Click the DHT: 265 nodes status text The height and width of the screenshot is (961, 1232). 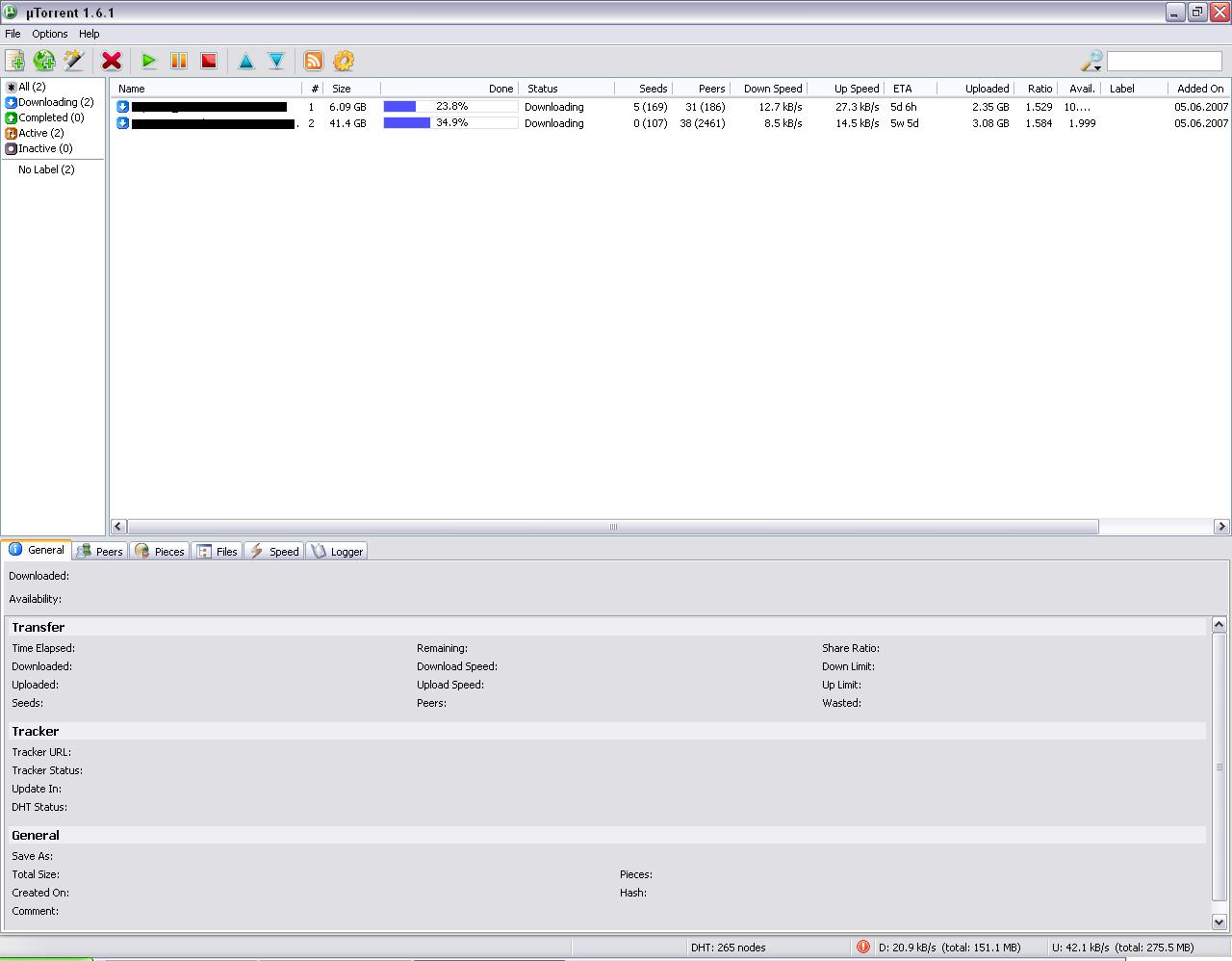(729, 948)
